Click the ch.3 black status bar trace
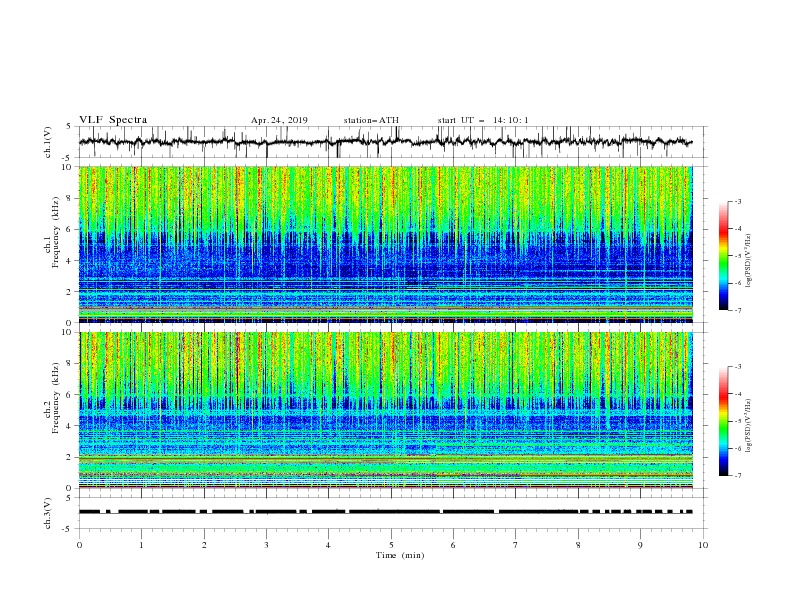This screenshot has height=612, width=792. pyautogui.click(x=385, y=512)
